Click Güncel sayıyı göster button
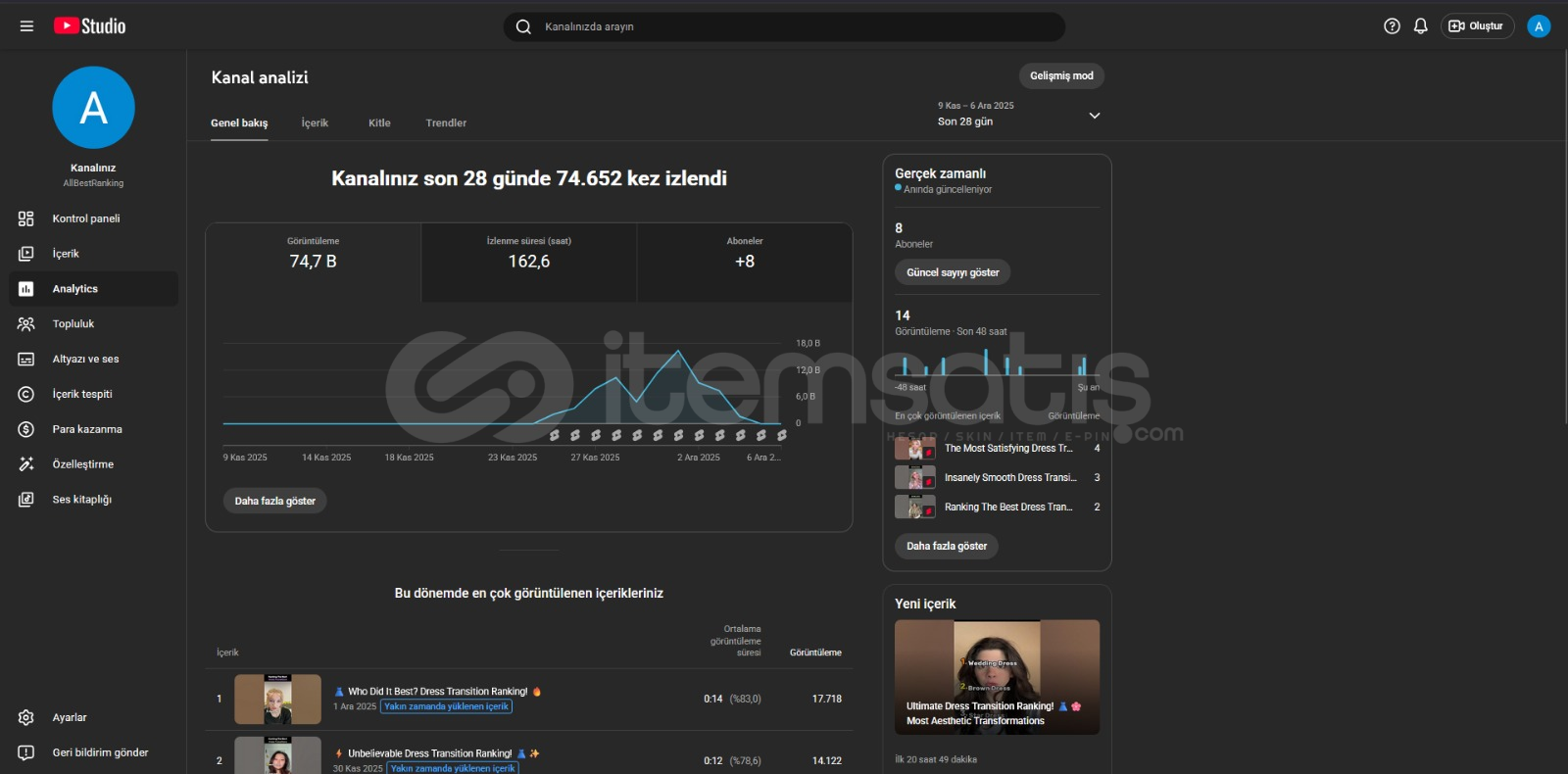 coord(953,272)
